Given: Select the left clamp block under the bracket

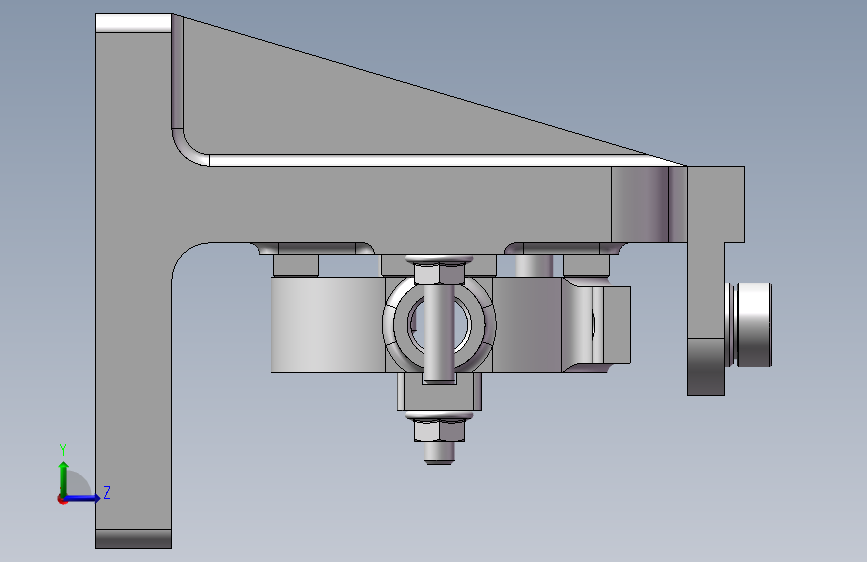Looking at the screenshot, I should click(x=327, y=325).
